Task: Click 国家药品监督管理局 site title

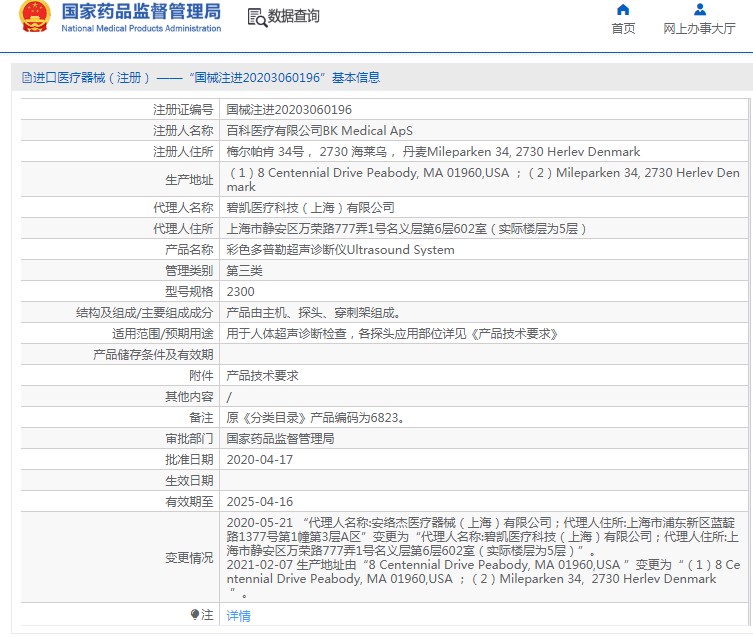Action: 141,11
